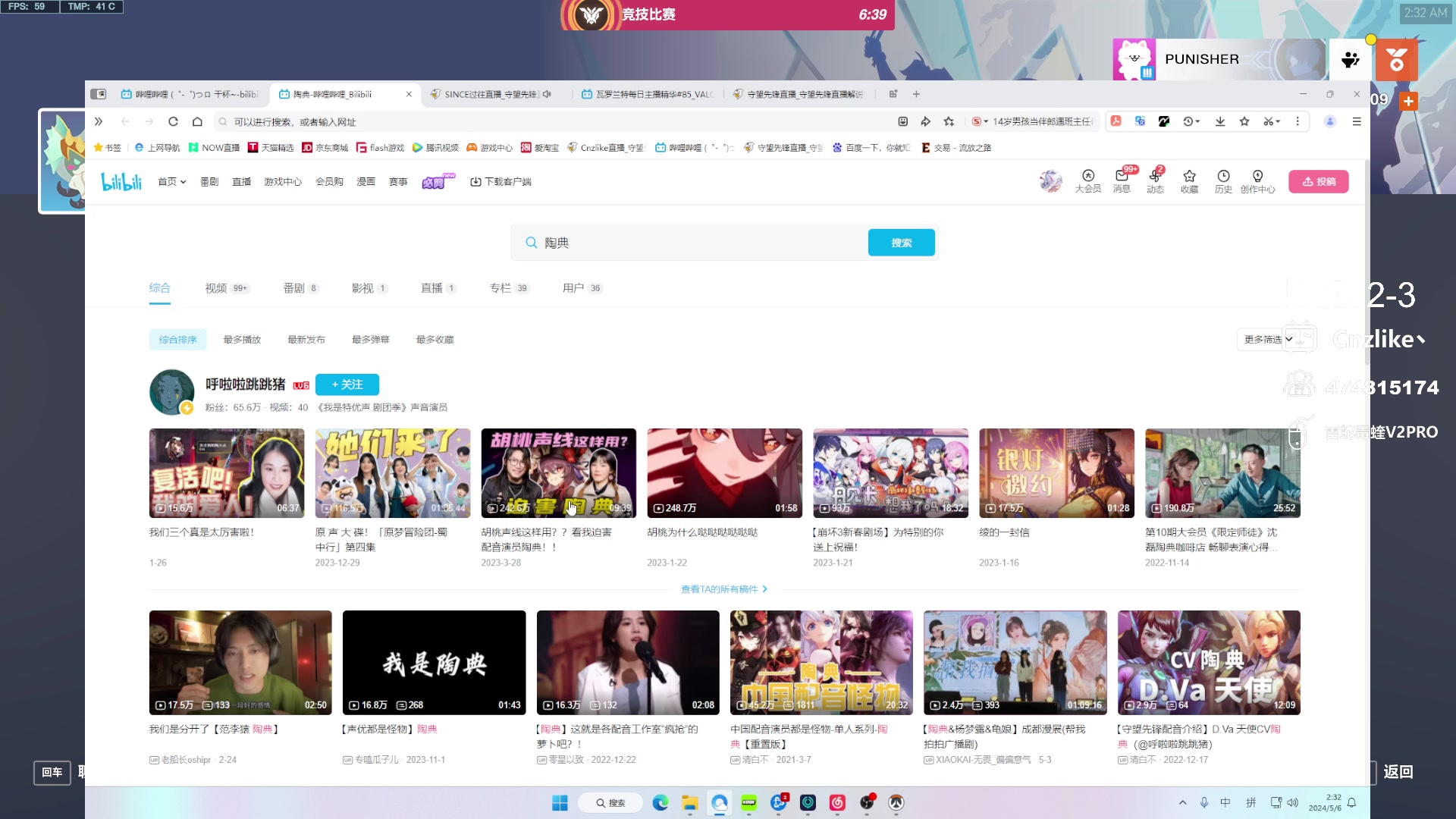Image resolution: width=1456 pixels, height=819 pixels.
Task: Click the Adobe Acrobat extension icon
Action: pyautogui.click(x=1116, y=121)
